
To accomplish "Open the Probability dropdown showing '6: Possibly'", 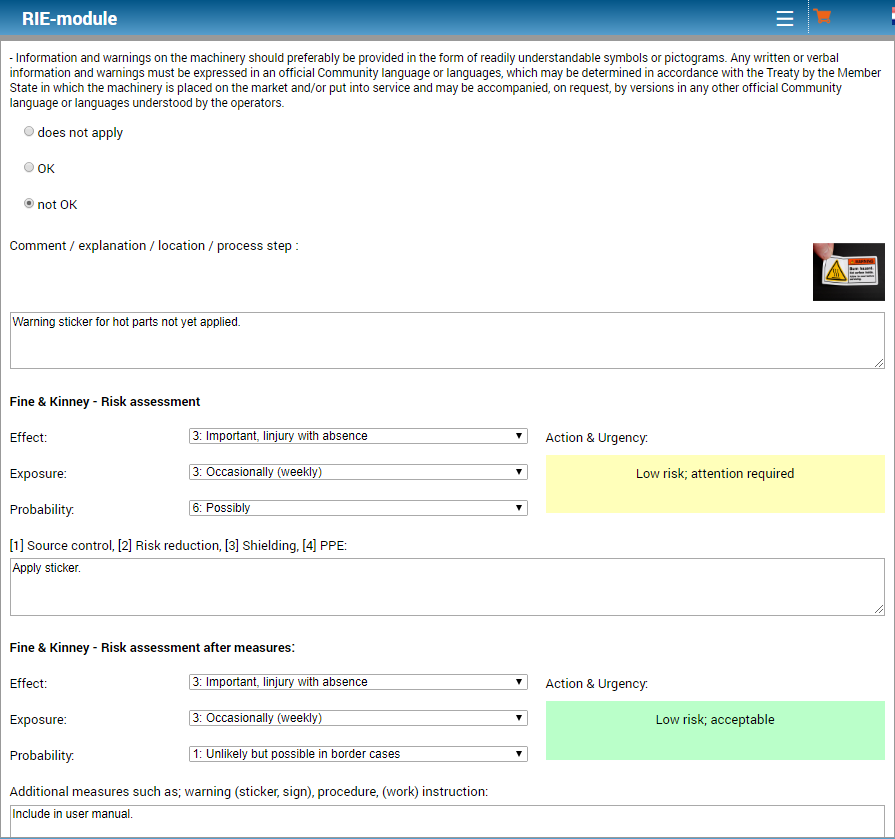I will click(358, 508).
